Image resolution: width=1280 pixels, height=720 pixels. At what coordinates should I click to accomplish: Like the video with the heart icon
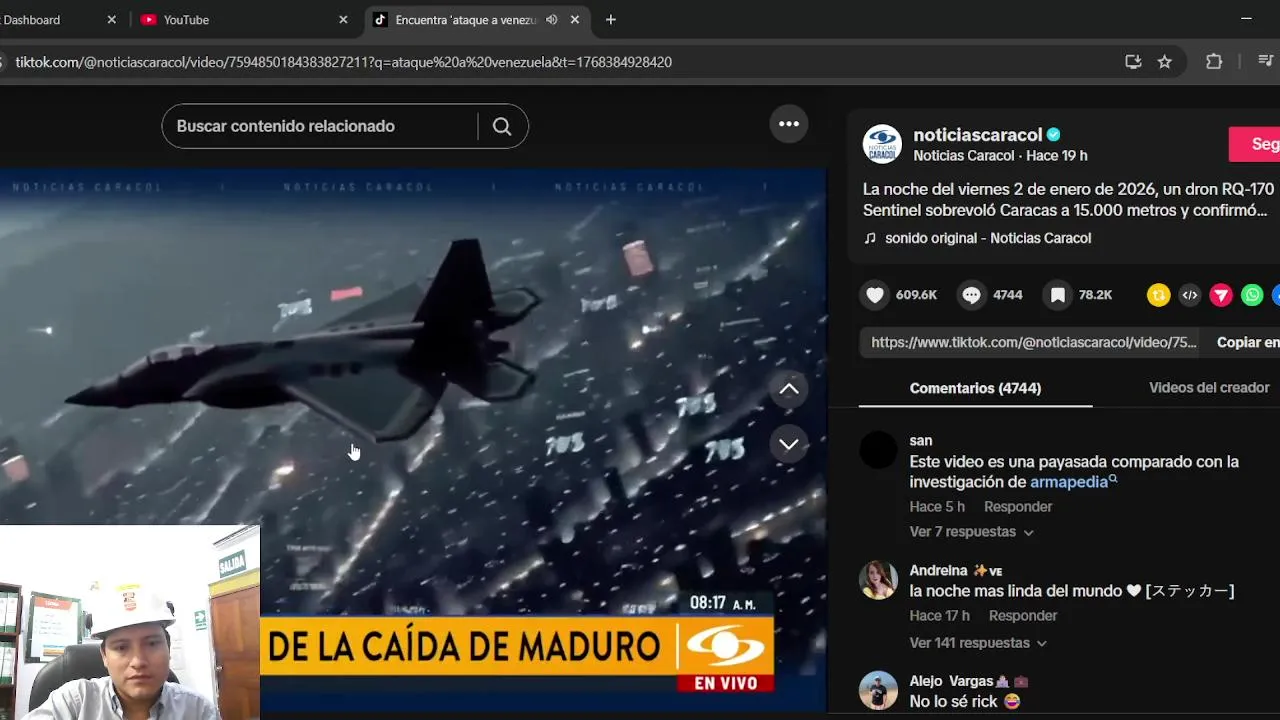[875, 295]
